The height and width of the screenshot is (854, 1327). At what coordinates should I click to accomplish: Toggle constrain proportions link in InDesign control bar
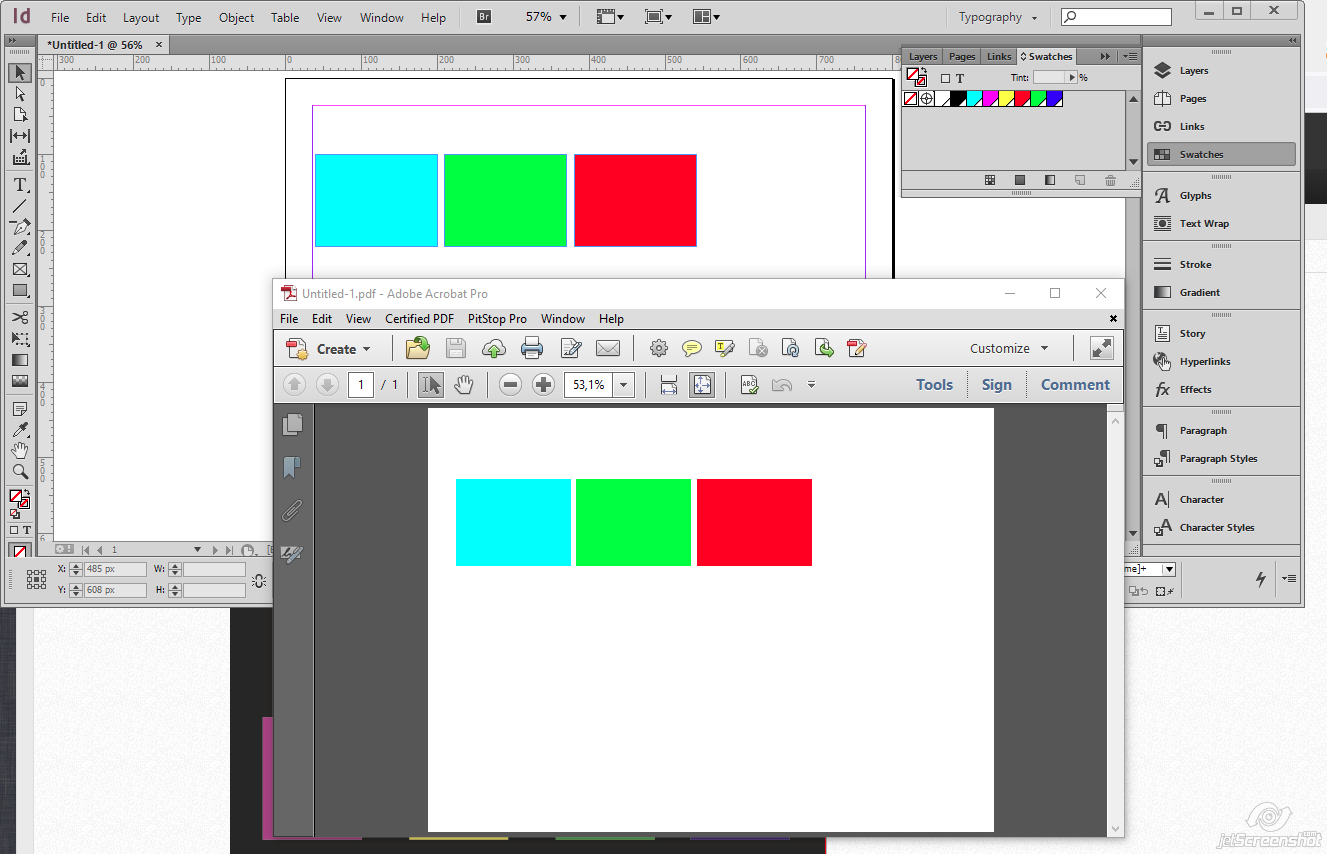tap(260, 580)
